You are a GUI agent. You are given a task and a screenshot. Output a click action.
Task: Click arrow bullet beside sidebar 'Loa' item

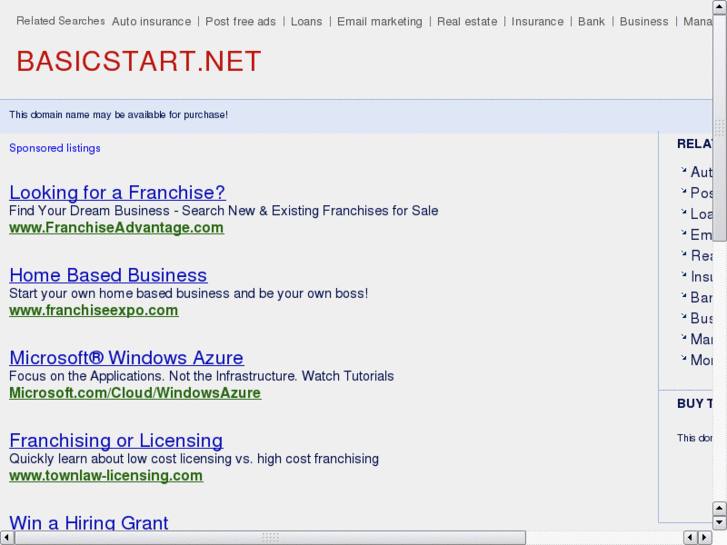(x=683, y=212)
